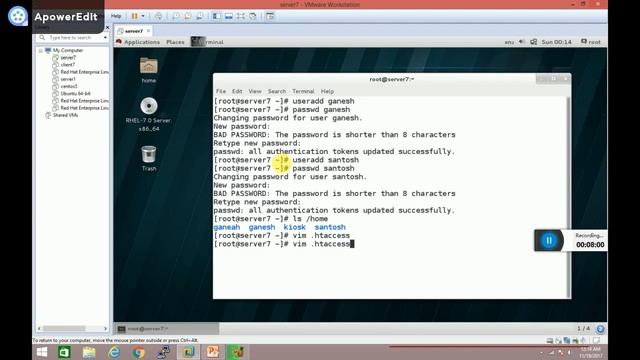Take a snapshot of the virtual machine
Image resolution: width=640 pixels, height=360 pixels.
(176, 16)
